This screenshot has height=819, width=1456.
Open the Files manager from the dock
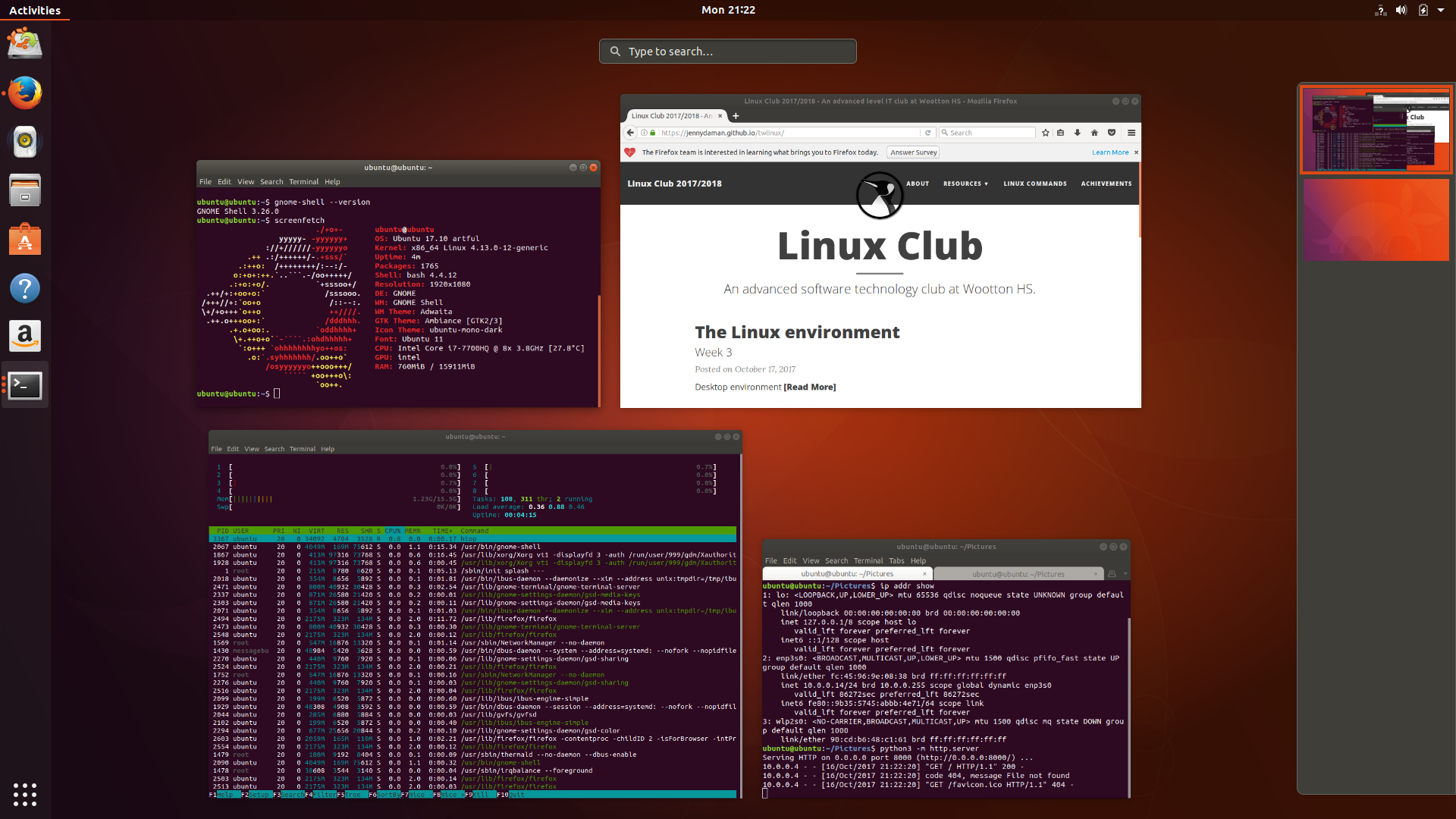pos(25,190)
